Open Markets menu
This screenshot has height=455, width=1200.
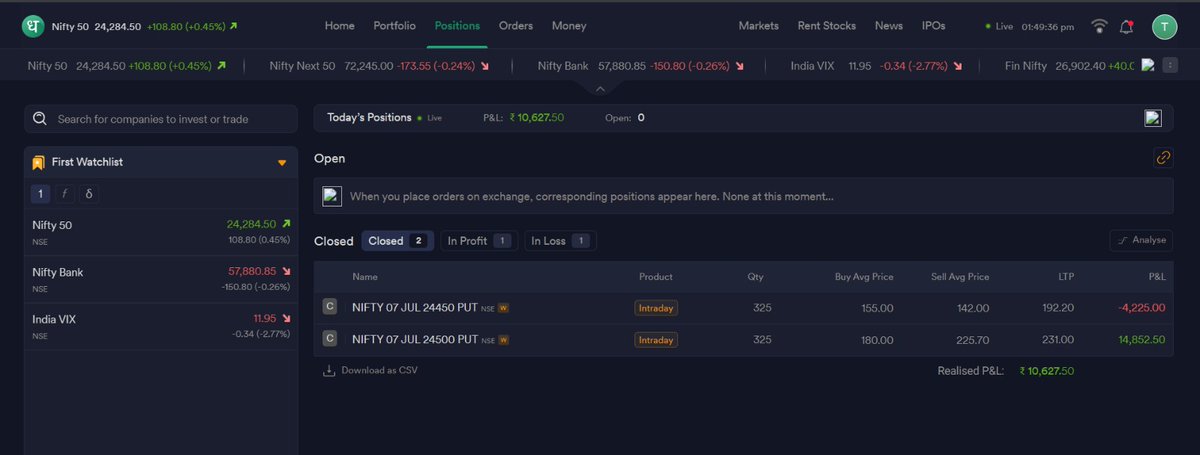[759, 26]
